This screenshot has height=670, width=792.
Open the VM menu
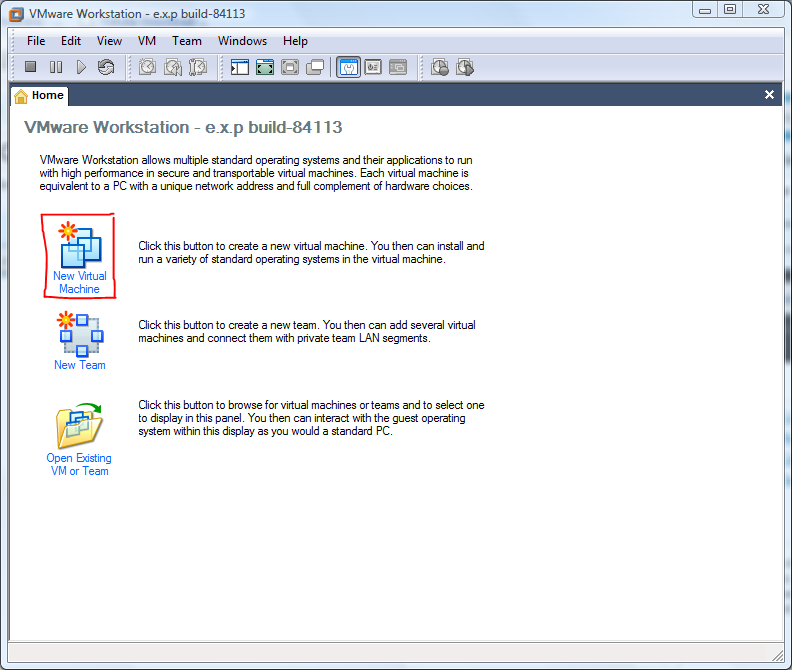(x=147, y=41)
